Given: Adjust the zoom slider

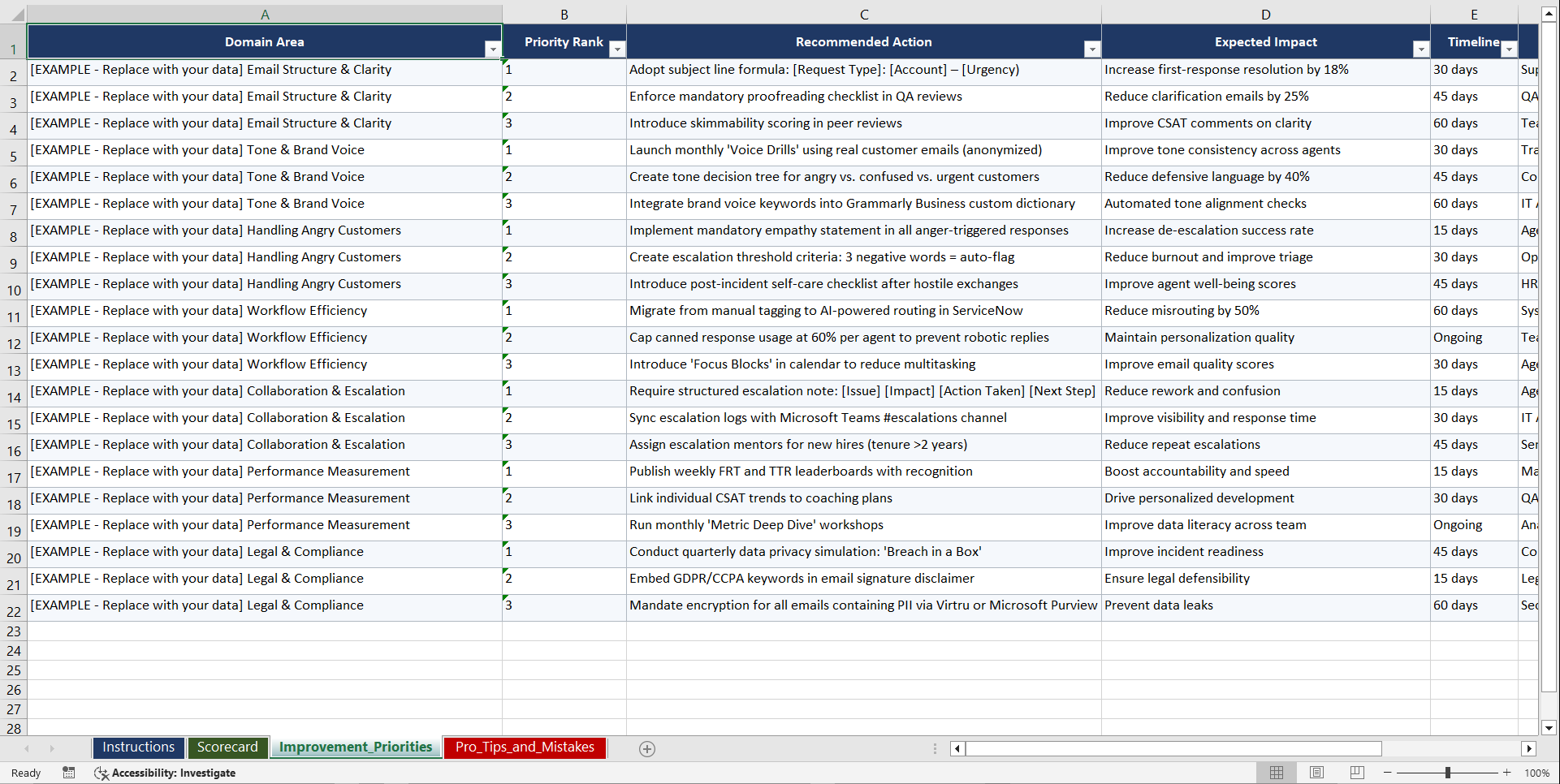Looking at the screenshot, I should 1448,773.
